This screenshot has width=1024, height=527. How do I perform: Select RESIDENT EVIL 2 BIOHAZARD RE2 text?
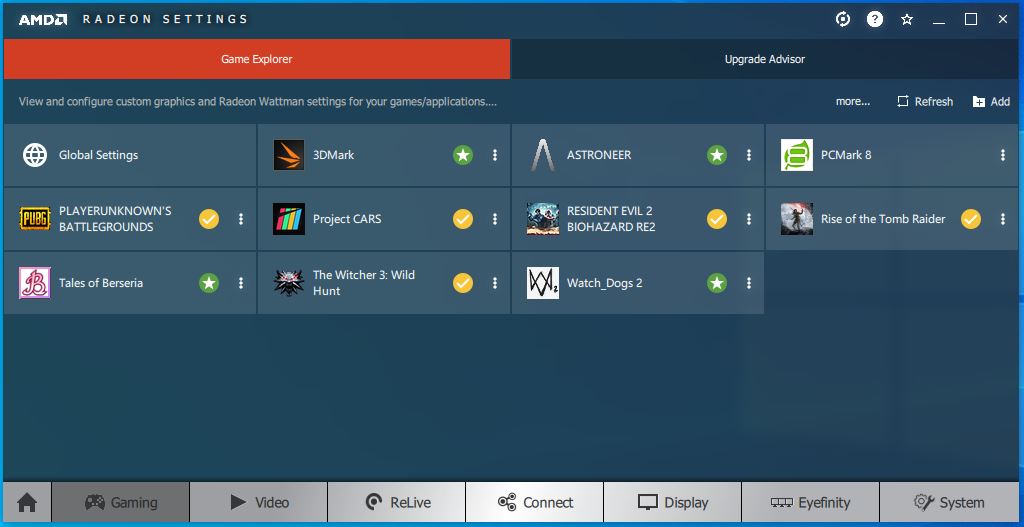[611, 219]
